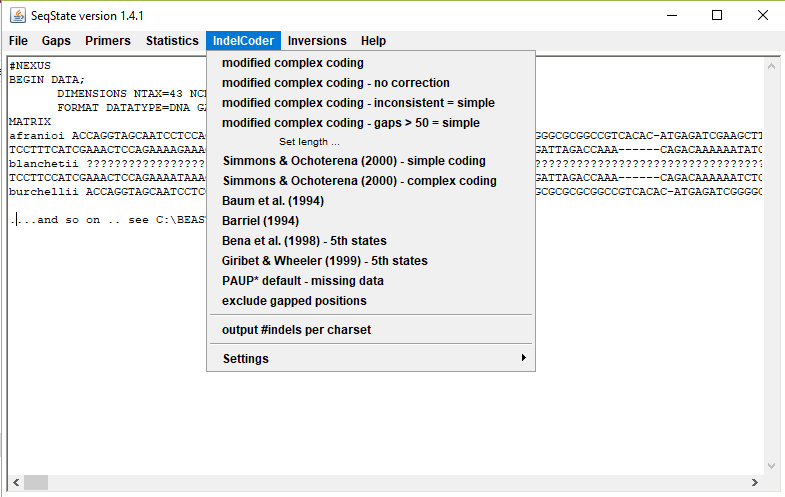This screenshot has width=785, height=497.
Task: Click Set length... entry
Action: click(x=309, y=142)
